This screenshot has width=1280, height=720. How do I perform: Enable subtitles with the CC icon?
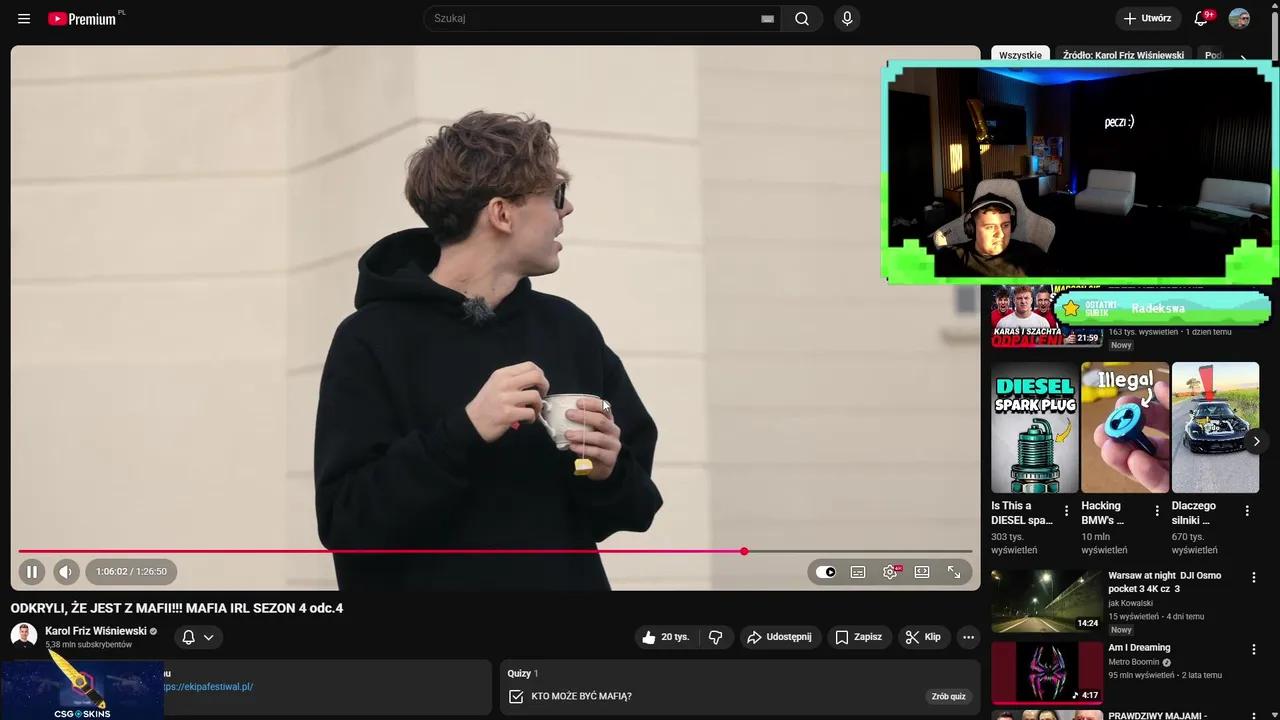pyautogui.click(x=857, y=571)
